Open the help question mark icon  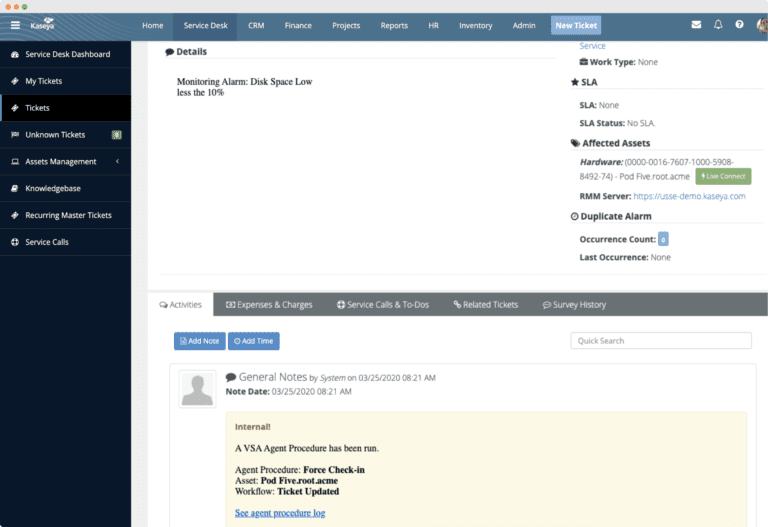point(739,24)
